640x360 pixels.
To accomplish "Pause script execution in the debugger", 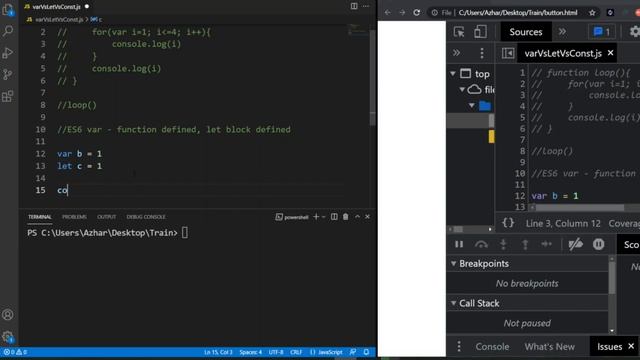I will tap(459, 244).
